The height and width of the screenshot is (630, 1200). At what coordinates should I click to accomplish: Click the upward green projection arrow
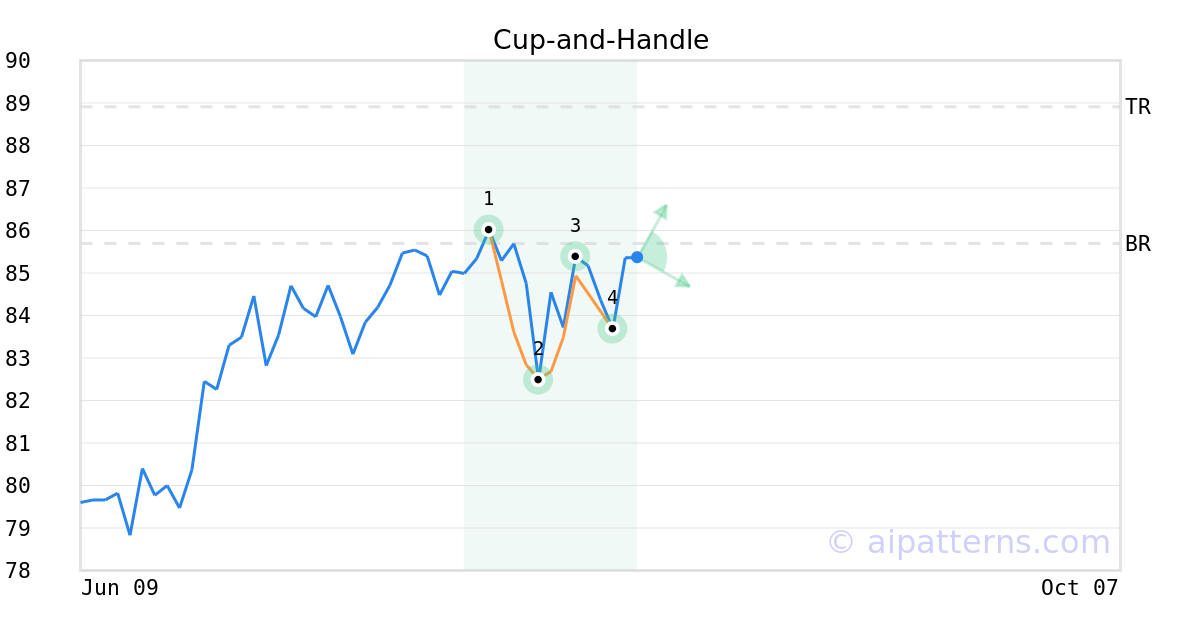click(x=653, y=230)
